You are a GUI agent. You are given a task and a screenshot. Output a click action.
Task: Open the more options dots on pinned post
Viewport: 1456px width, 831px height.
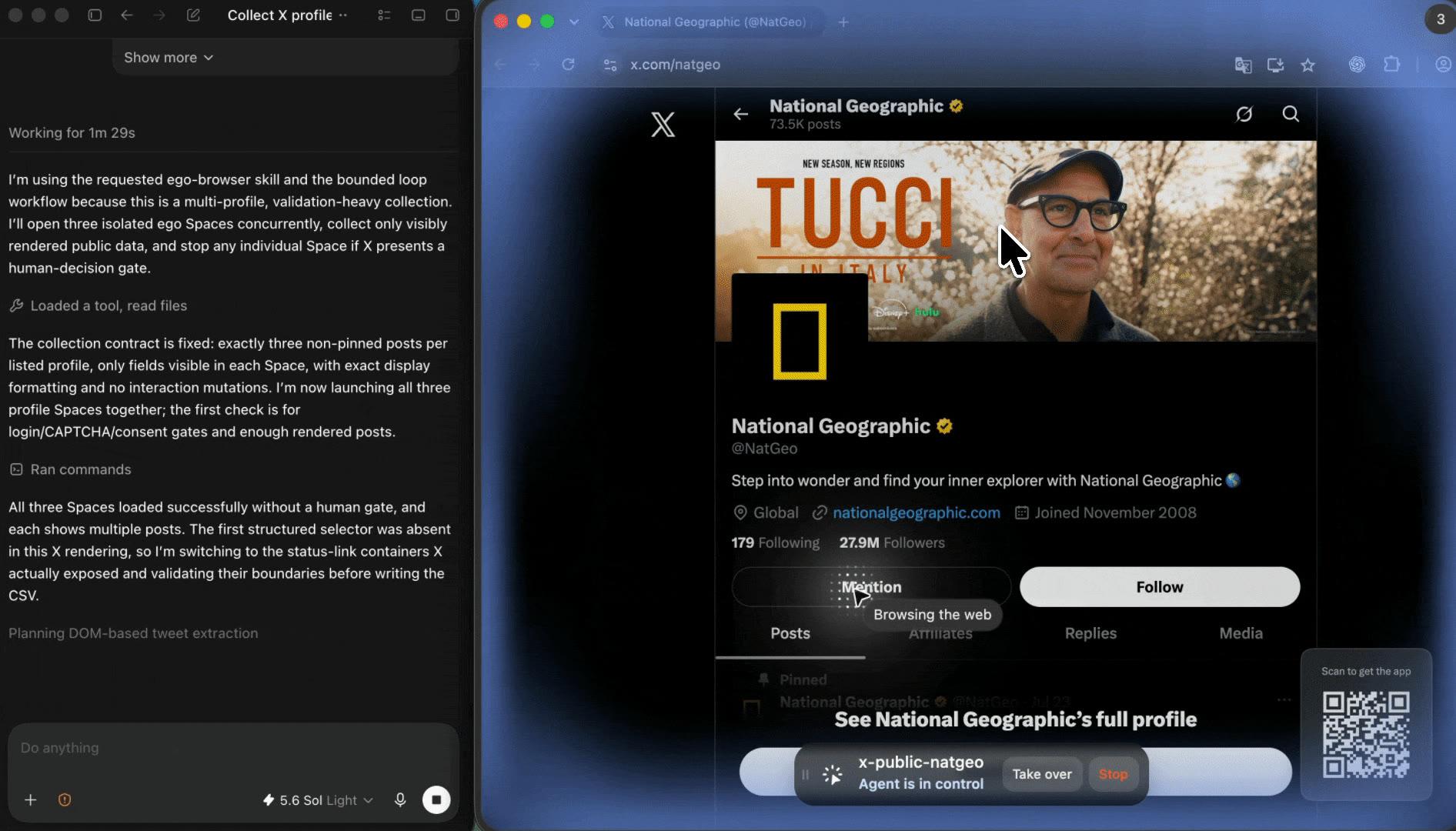(1284, 700)
